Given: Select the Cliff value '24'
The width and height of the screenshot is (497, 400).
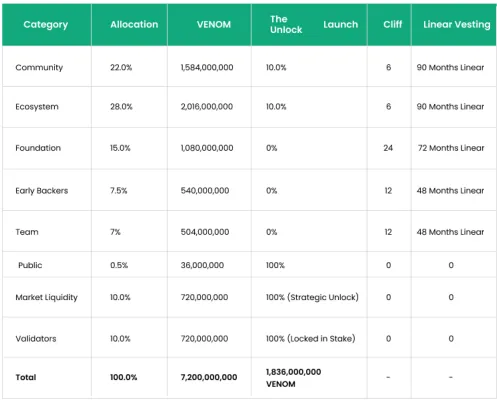Looking at the screenshot, I should [388, 148].
